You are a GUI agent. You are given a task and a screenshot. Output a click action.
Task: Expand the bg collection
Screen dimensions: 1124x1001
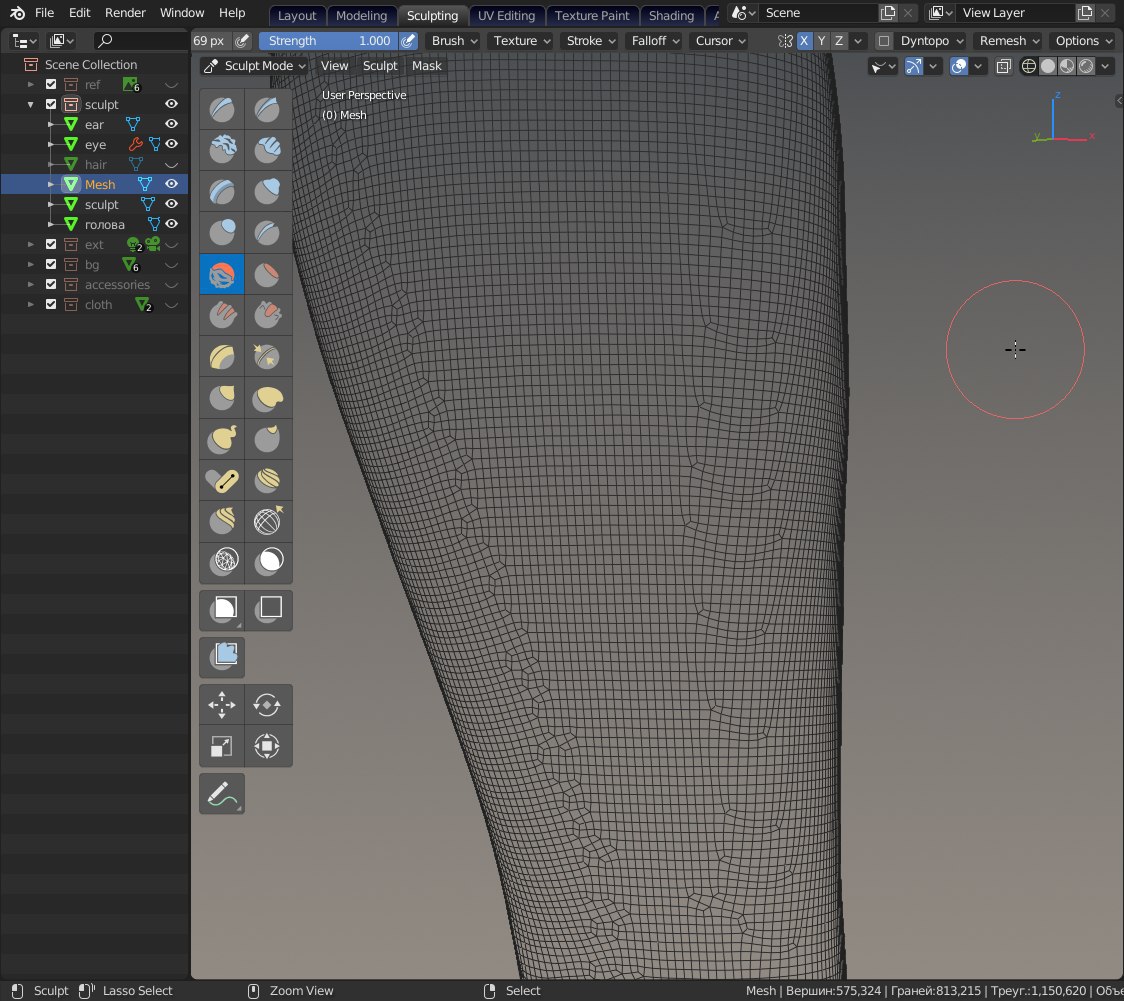pyautogui.click(x=30, y=264)
